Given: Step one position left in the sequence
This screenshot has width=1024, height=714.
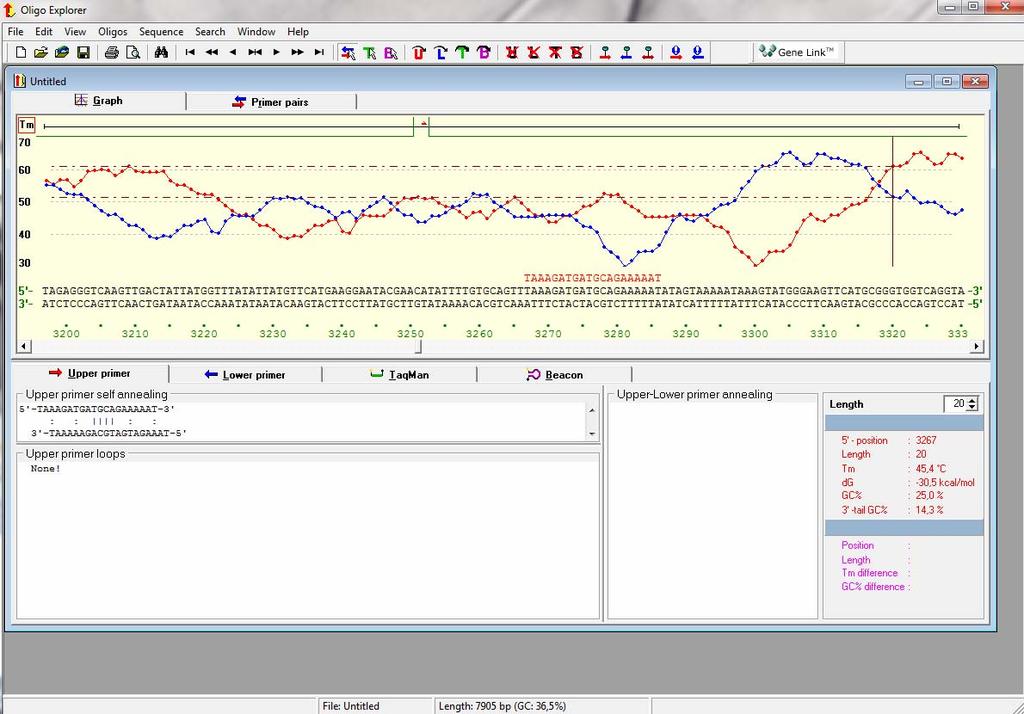Looking at the screenshot, I should (x=233, y=52).
